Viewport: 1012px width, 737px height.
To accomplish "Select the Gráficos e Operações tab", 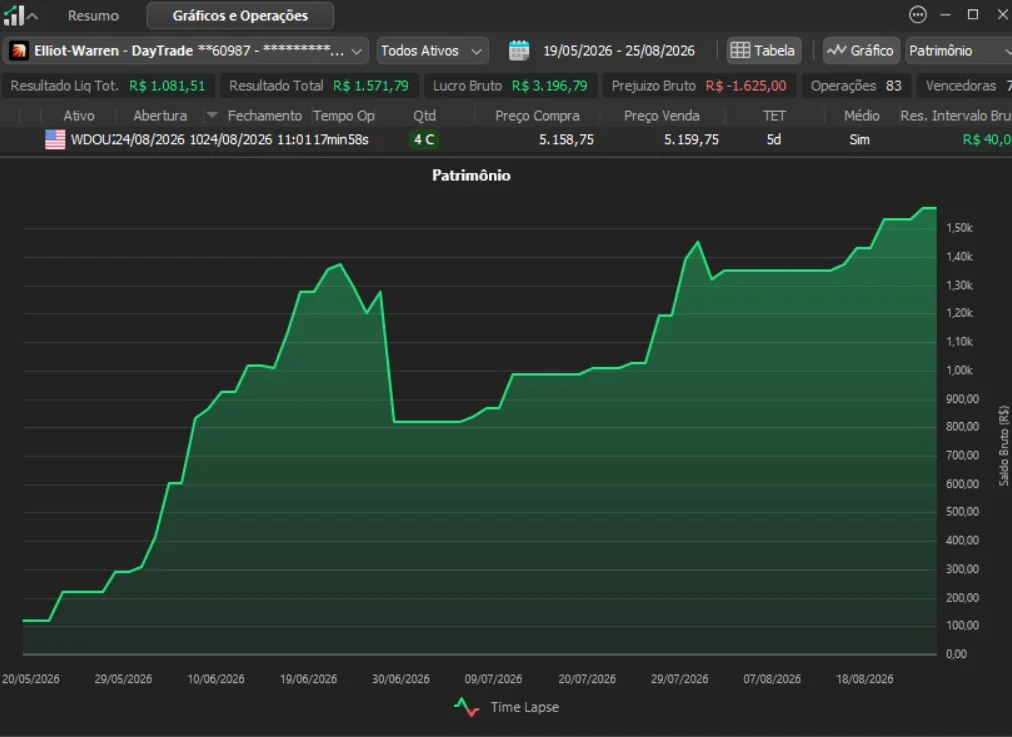I will 240,15.
